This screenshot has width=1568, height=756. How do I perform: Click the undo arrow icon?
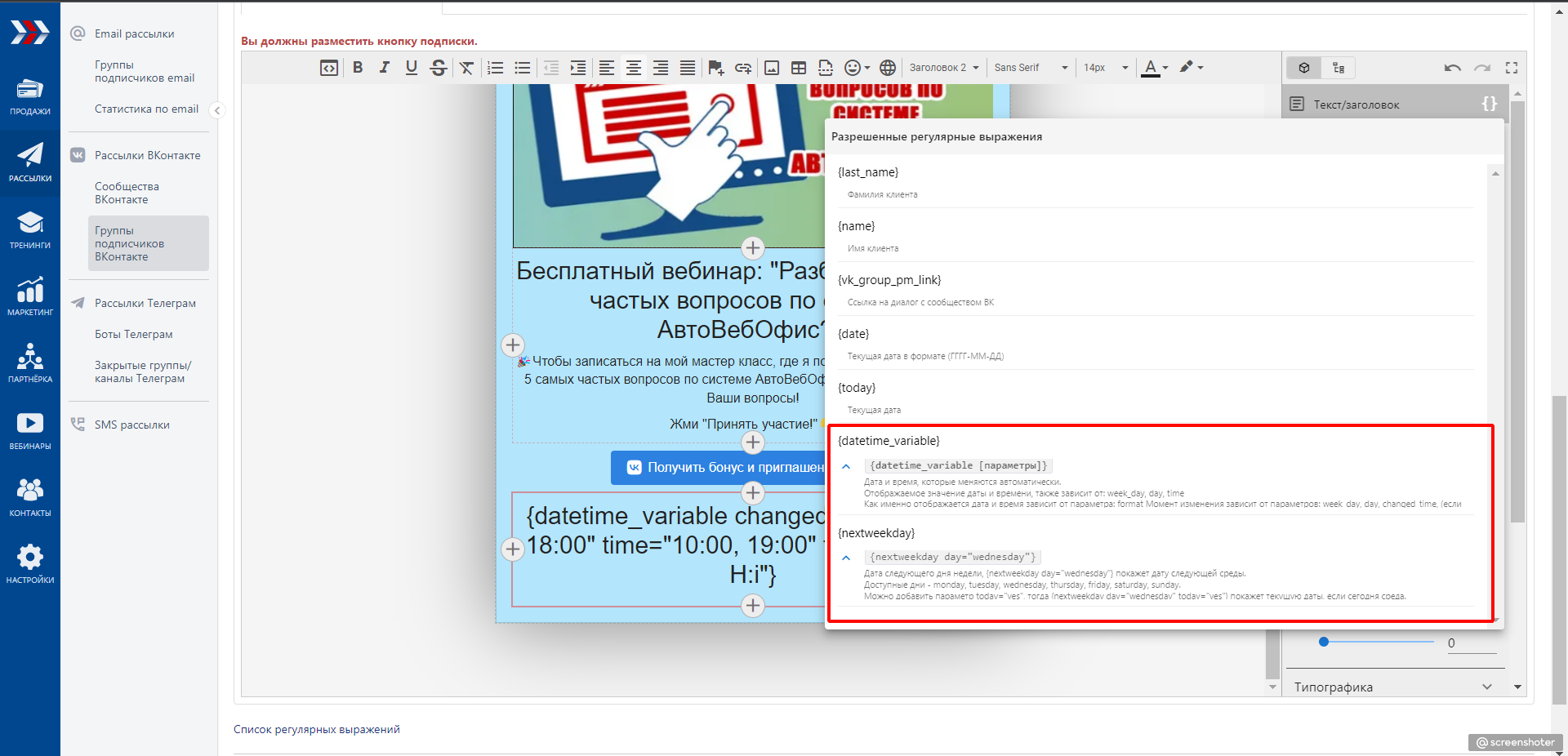pyautogui.click(x=1452, y=68)
